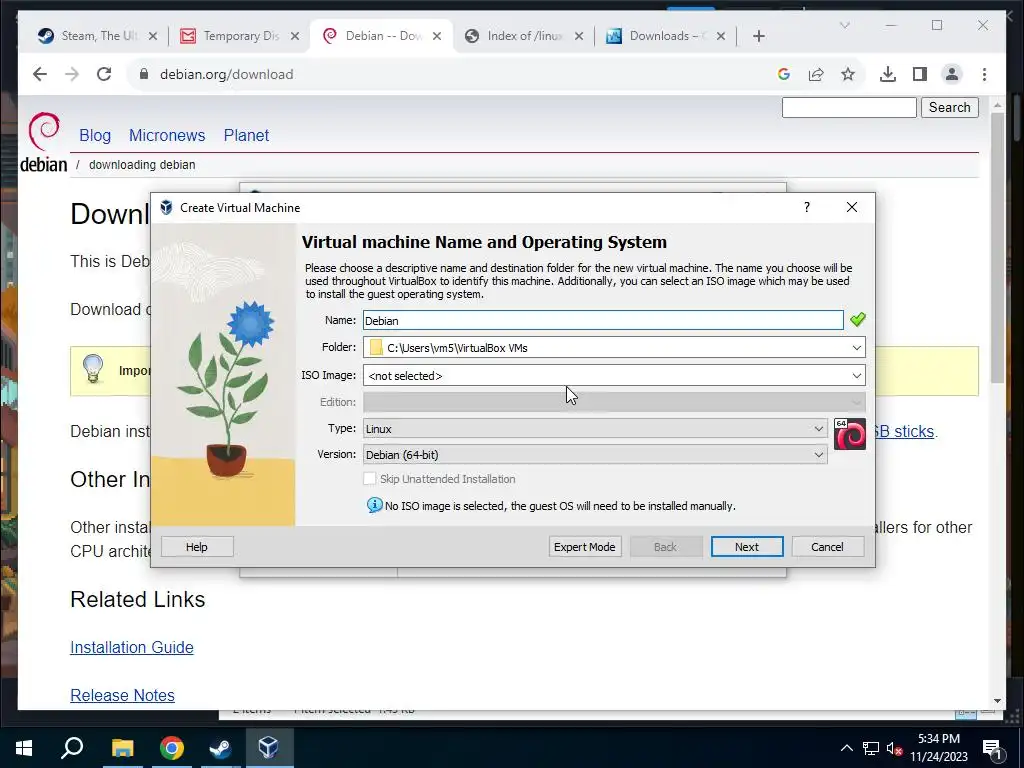Click the address bar URL
Image resolution: width=1024 pixels, height=768 pixels.
coord(227,74)
